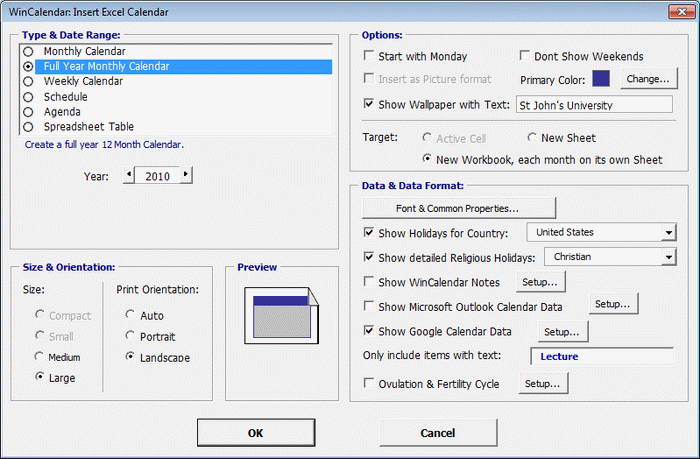Viewport: 700px width, 459px height.
Task: Click the Primary Color blue swatch
Action: (601, 79)
